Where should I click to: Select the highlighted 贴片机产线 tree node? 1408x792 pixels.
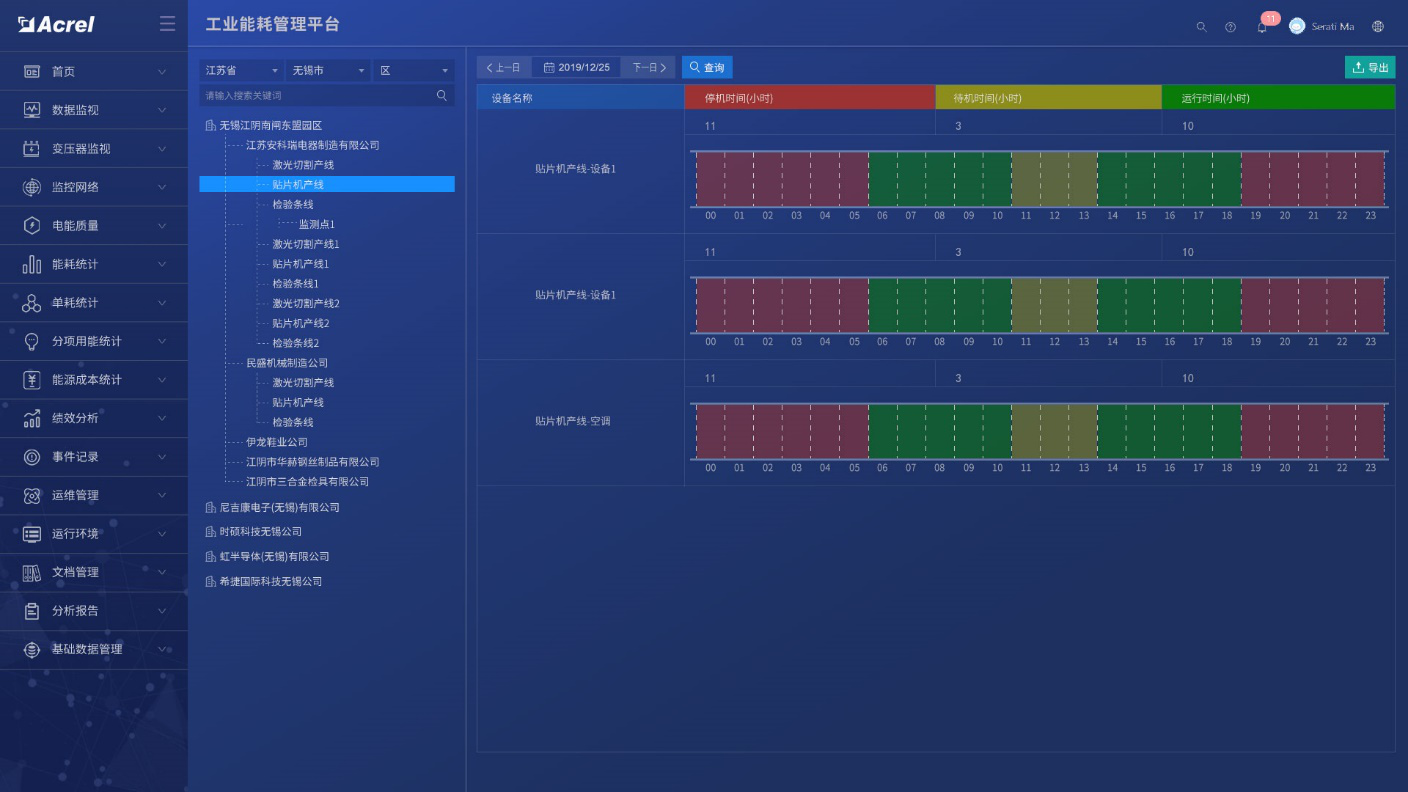[x=327, y=184]
